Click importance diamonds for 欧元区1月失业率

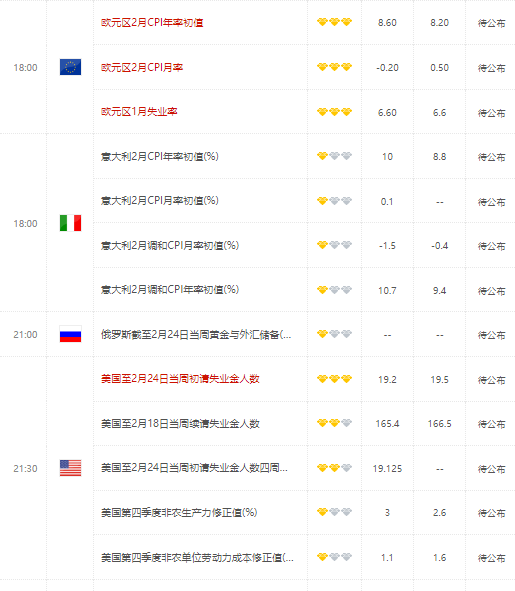[x=334, y=112]
